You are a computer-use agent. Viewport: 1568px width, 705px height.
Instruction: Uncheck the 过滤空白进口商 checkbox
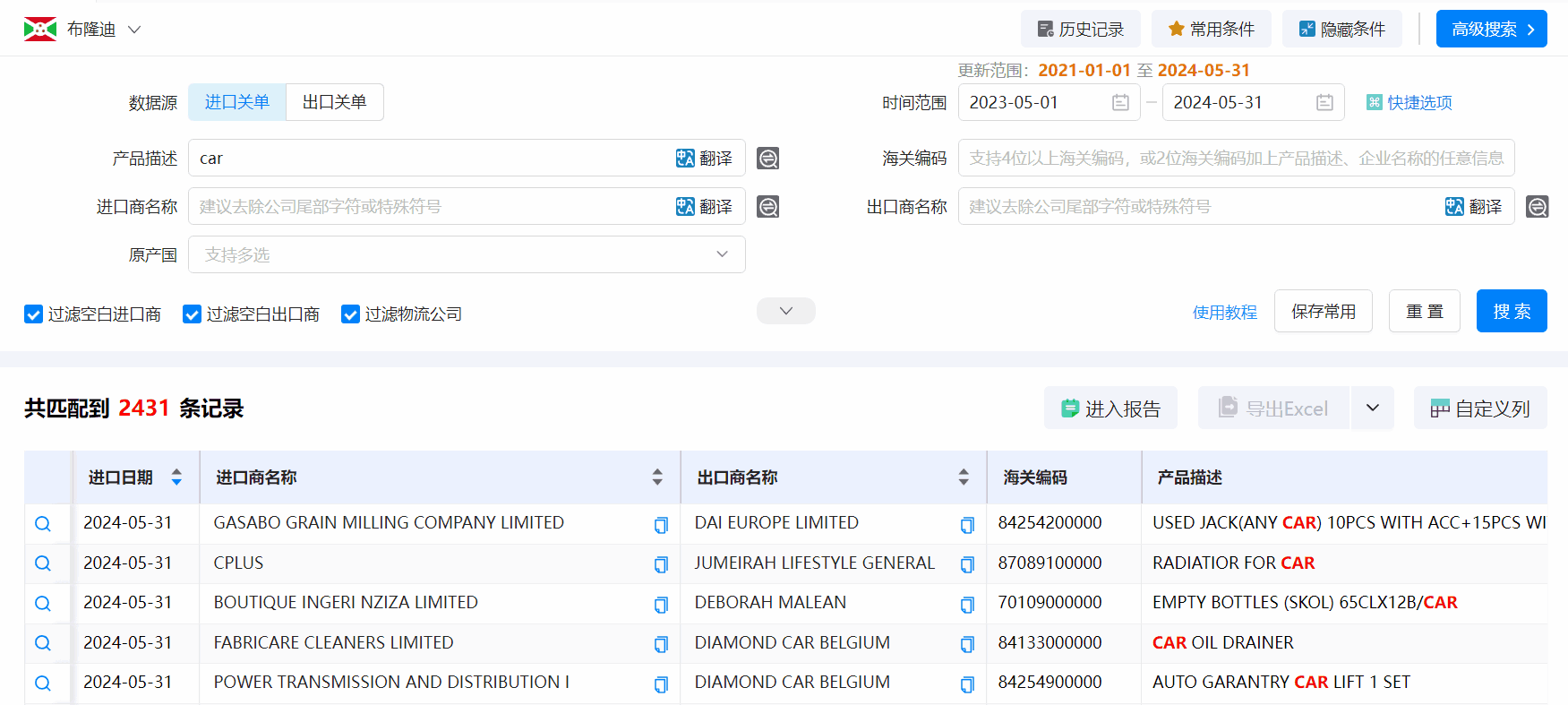pyautogui.click(x=34, y=314)
